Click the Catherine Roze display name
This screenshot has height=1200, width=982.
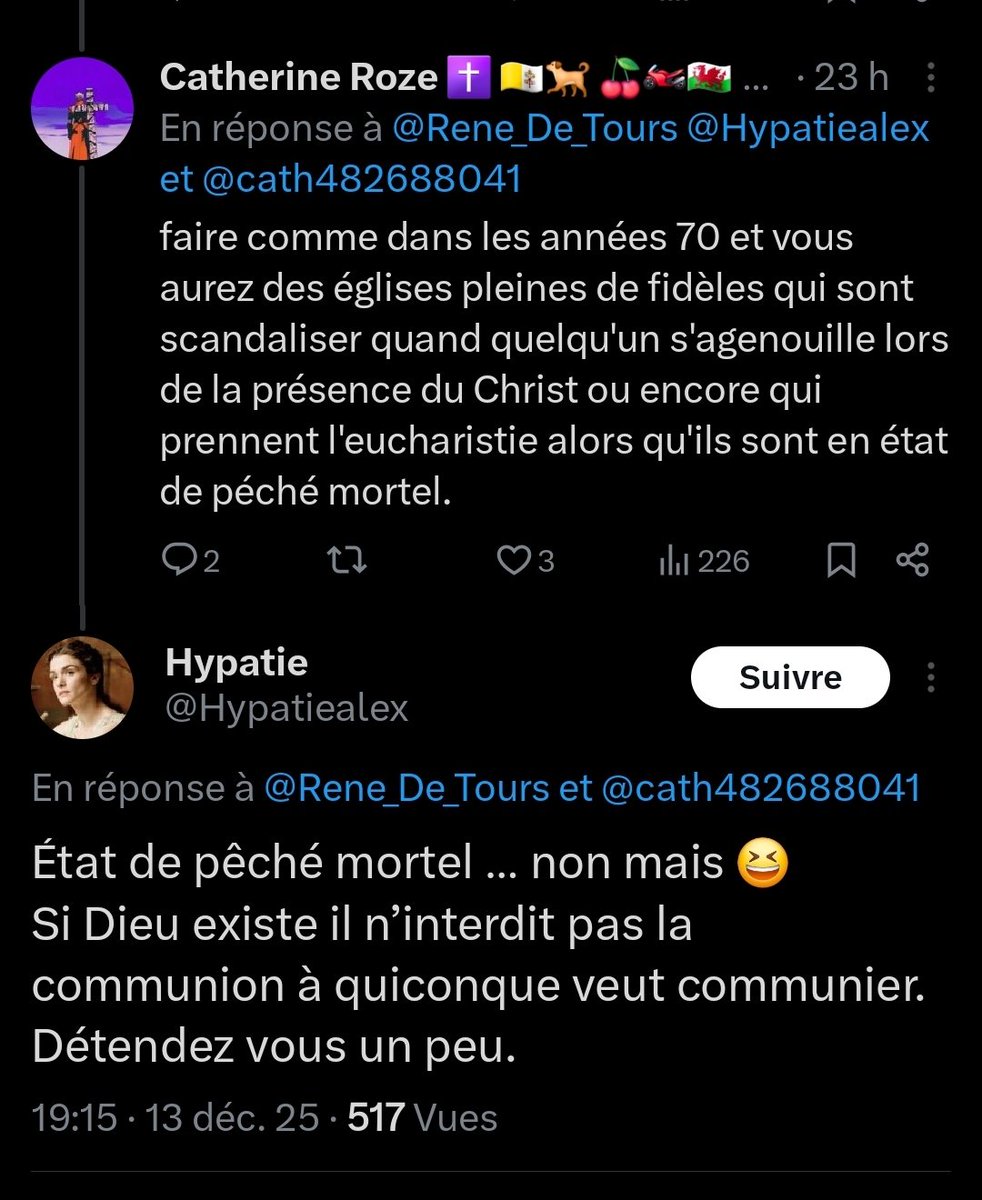coord(298,77)
